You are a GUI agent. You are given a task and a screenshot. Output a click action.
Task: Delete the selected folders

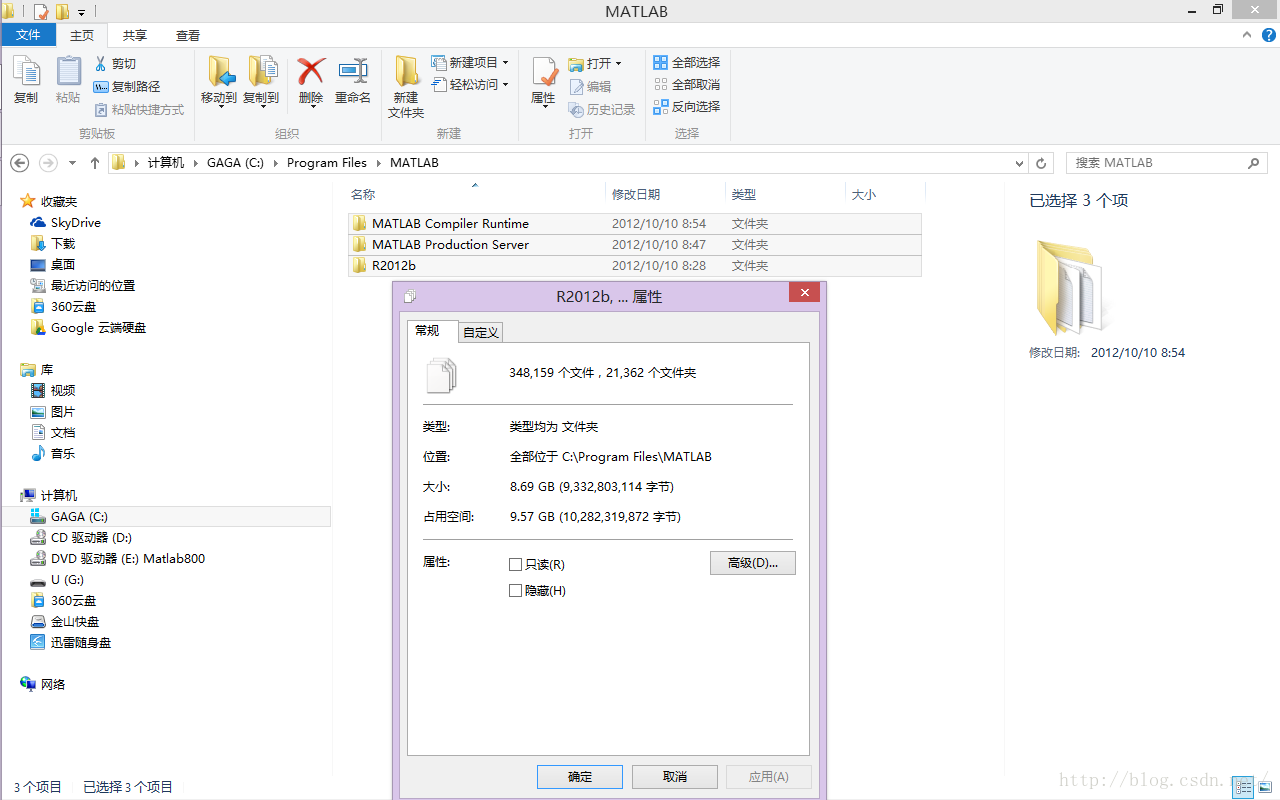pos(310,80)
